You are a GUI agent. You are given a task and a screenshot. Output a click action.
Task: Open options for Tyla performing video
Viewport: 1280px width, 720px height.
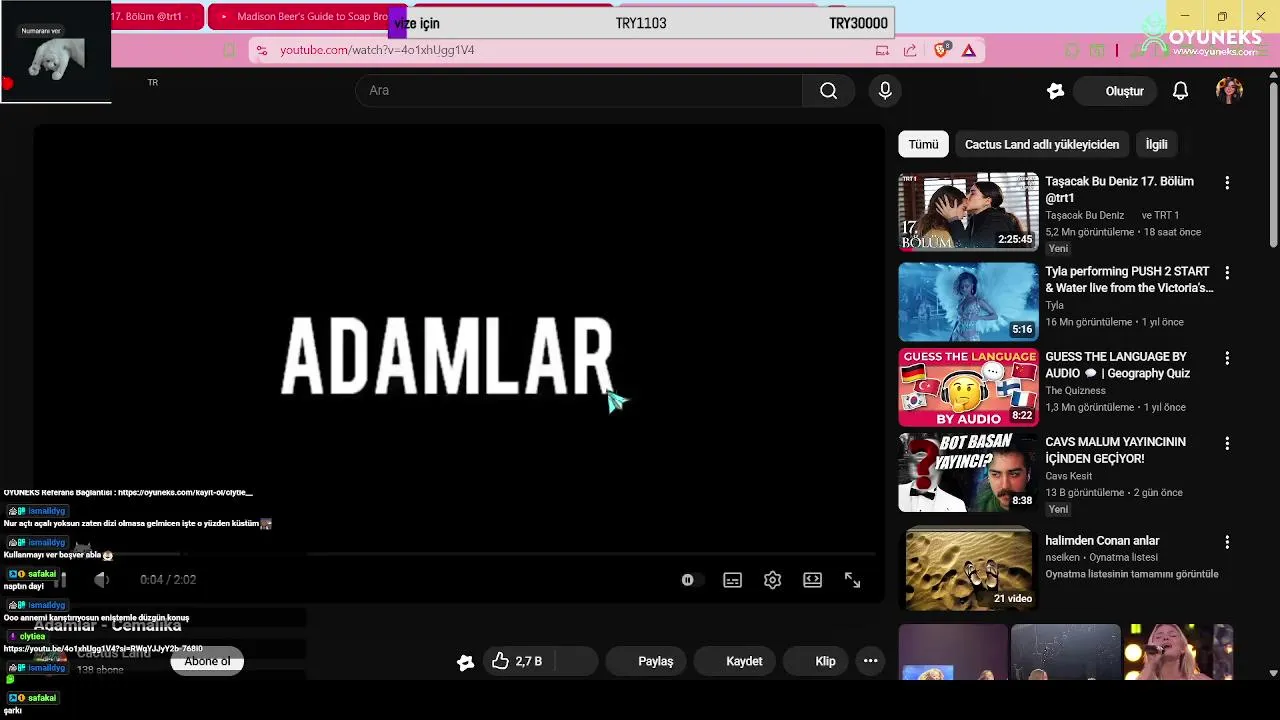click(x=1227, y=272)
